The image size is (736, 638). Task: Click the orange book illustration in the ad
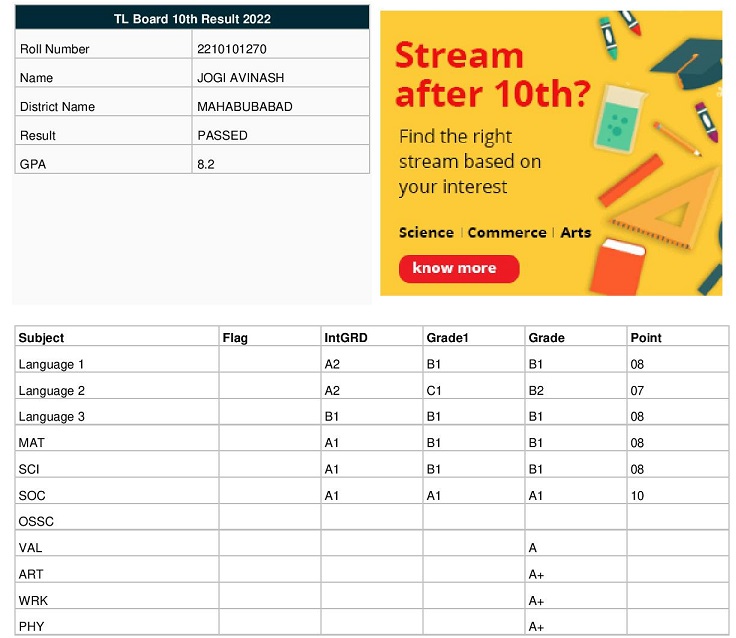pos(617,267)
